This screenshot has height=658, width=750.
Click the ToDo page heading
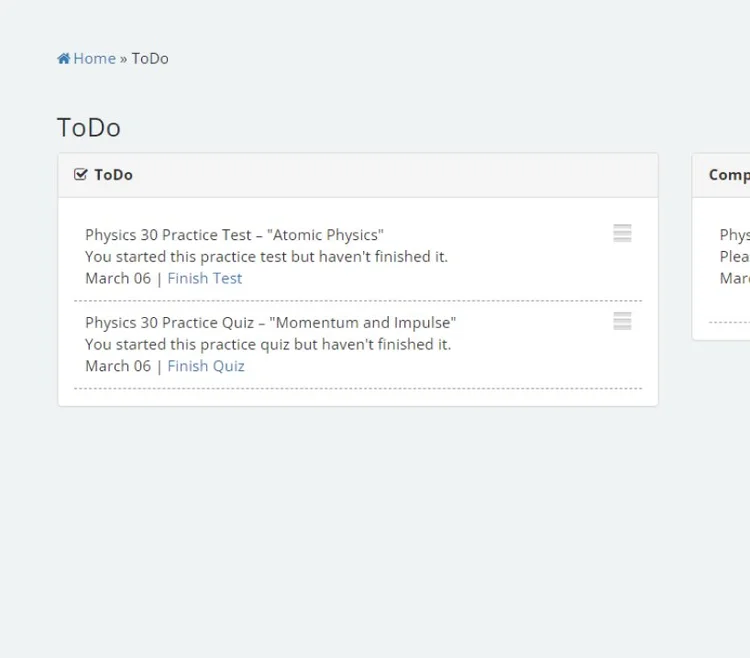89,127
